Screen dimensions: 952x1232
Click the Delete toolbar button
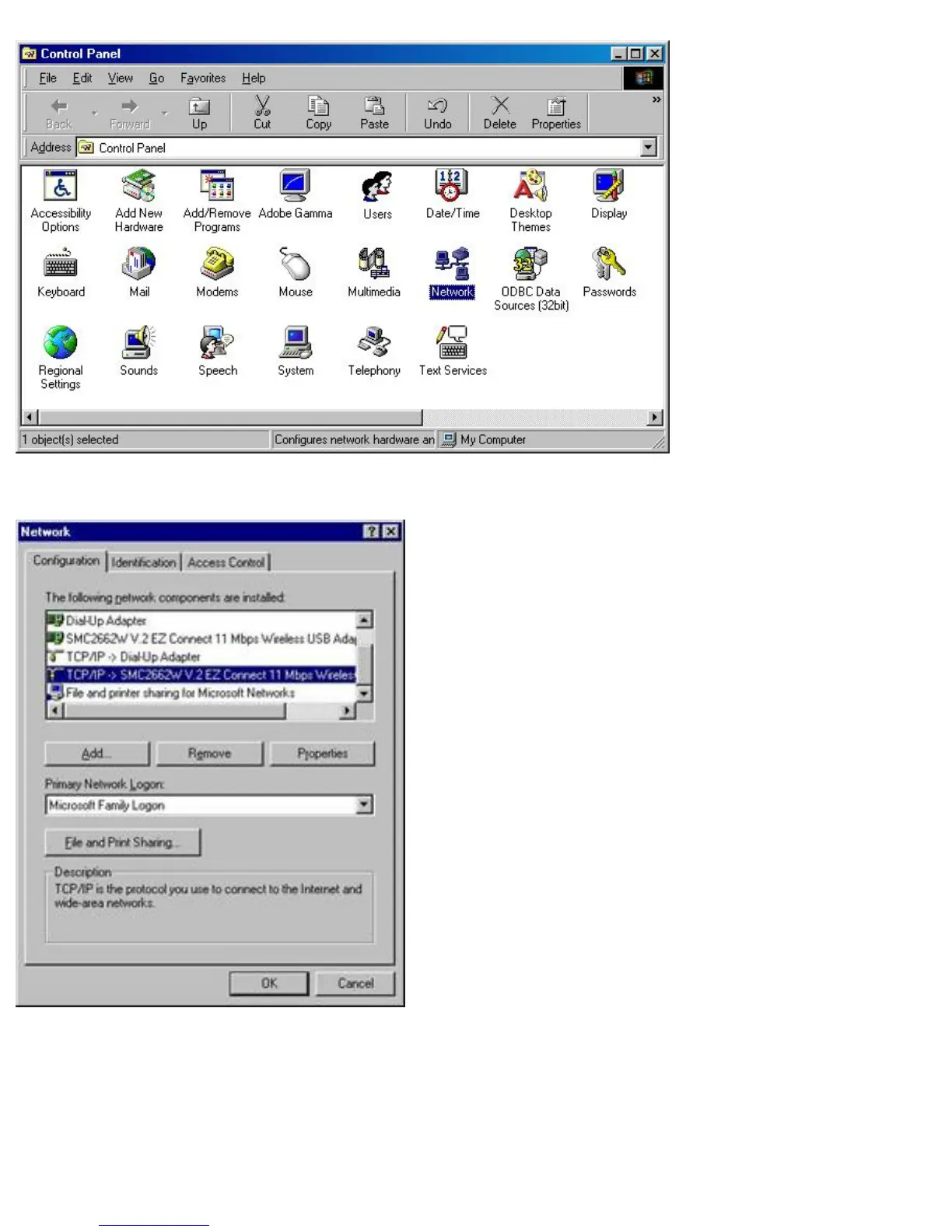[499, 114]
